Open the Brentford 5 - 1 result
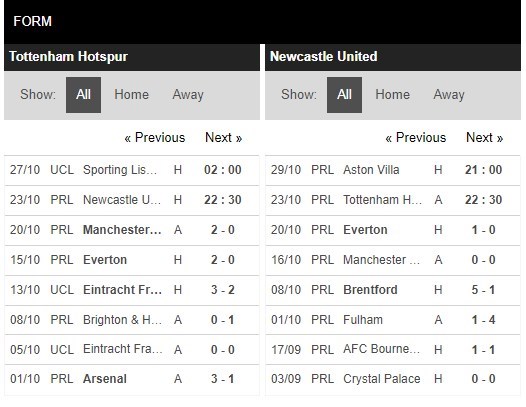The image size is (526, 407). point(392,290)
